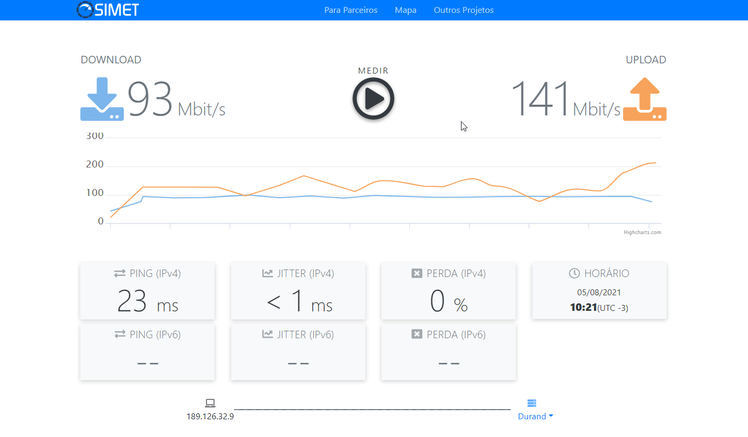The width and height of the screenshot is (748, 437).
Task: Click the chart's 200 axis label
Action: click(94, 165)
